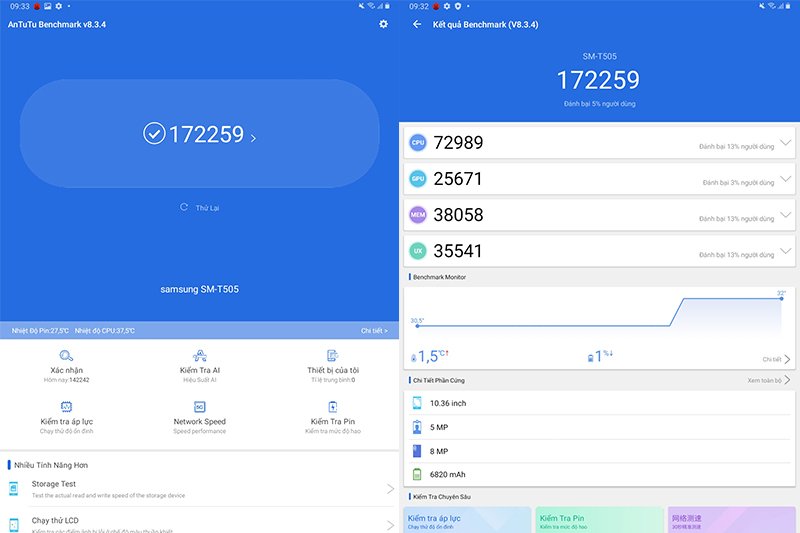Open the AnTuTu settings gear icon
The height and width of the screenshot is (533, 800).
pos(383,24)
